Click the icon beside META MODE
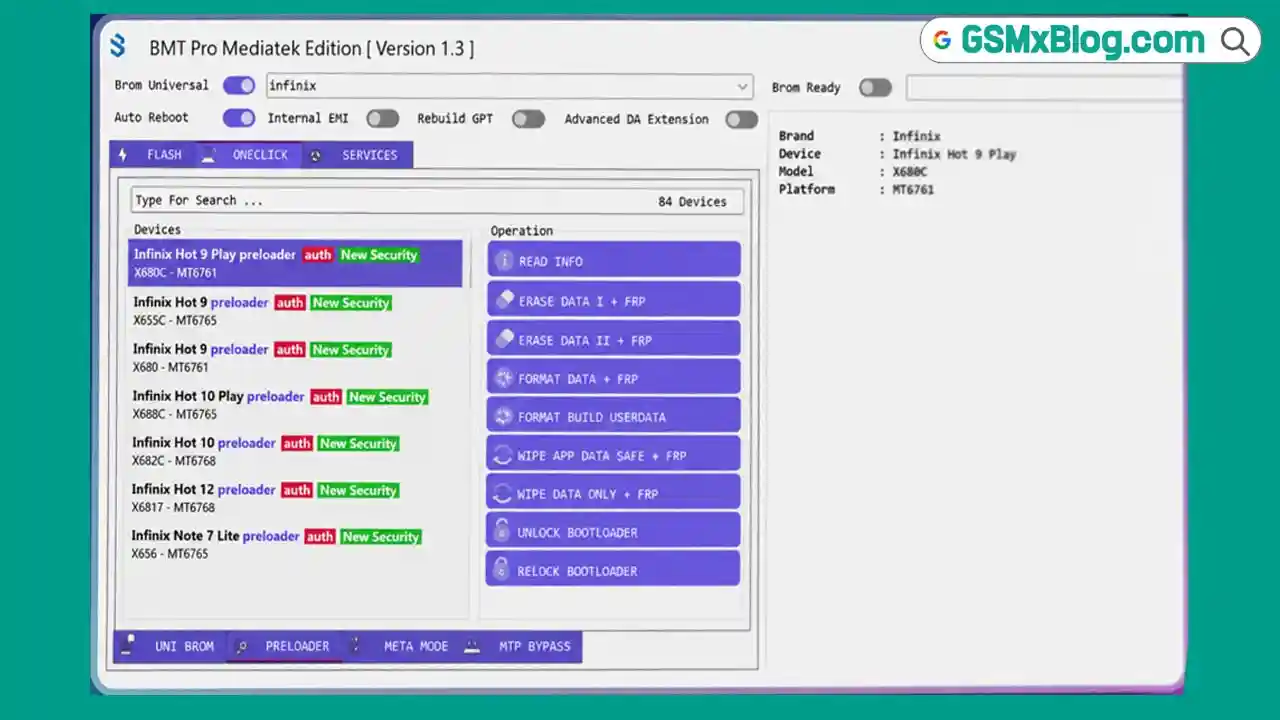The height and width of the screenshot is (720, 1280). click(x=355, y=646)
